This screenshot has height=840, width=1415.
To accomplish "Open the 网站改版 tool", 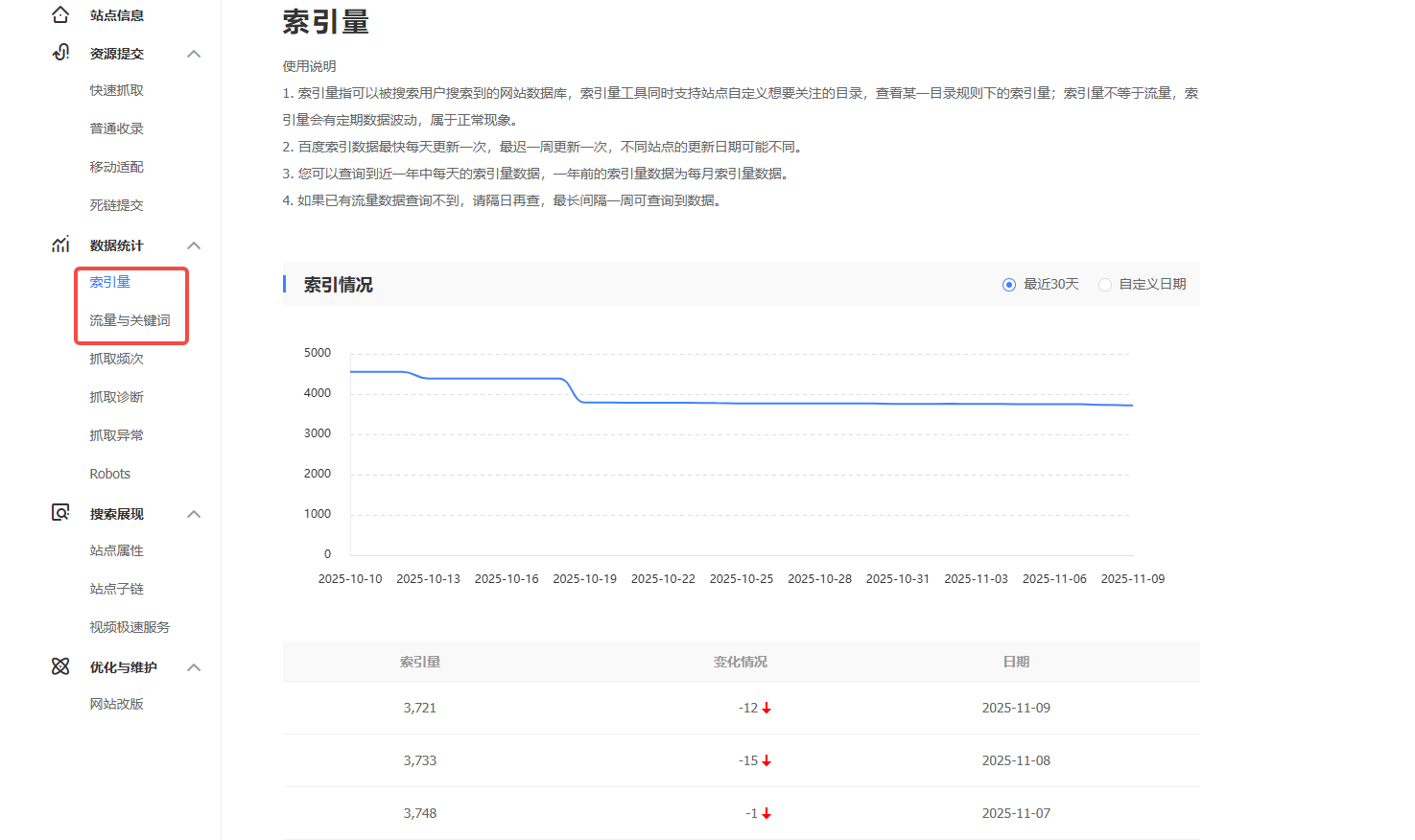I will click(x=116, y=703).
